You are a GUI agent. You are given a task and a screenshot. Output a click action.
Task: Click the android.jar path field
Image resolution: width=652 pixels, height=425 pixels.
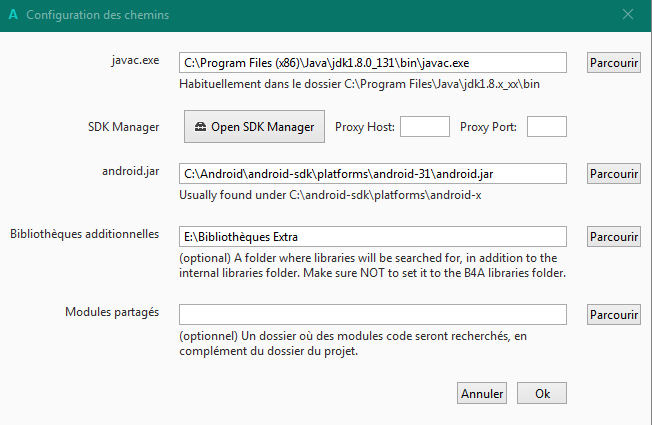[x=372, y=173]
